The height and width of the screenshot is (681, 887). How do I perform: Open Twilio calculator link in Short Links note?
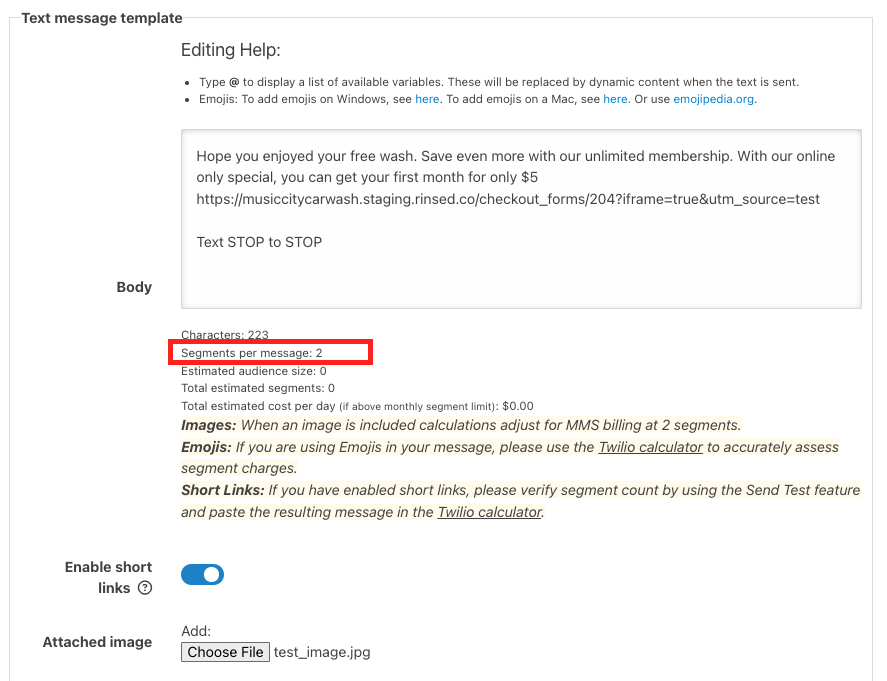tap(489, 512)
